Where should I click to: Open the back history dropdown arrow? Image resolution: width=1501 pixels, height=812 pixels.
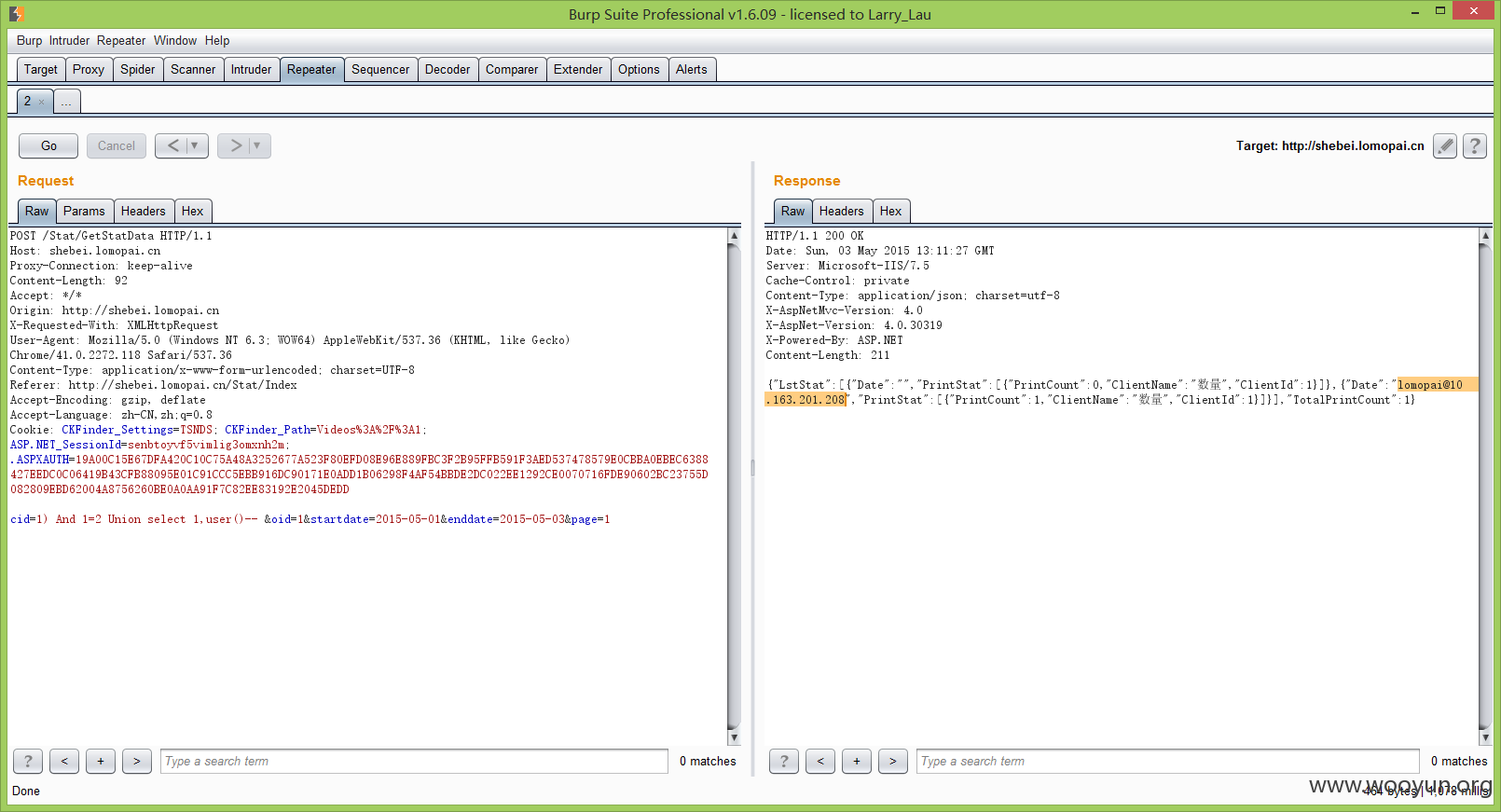point(195,145)
